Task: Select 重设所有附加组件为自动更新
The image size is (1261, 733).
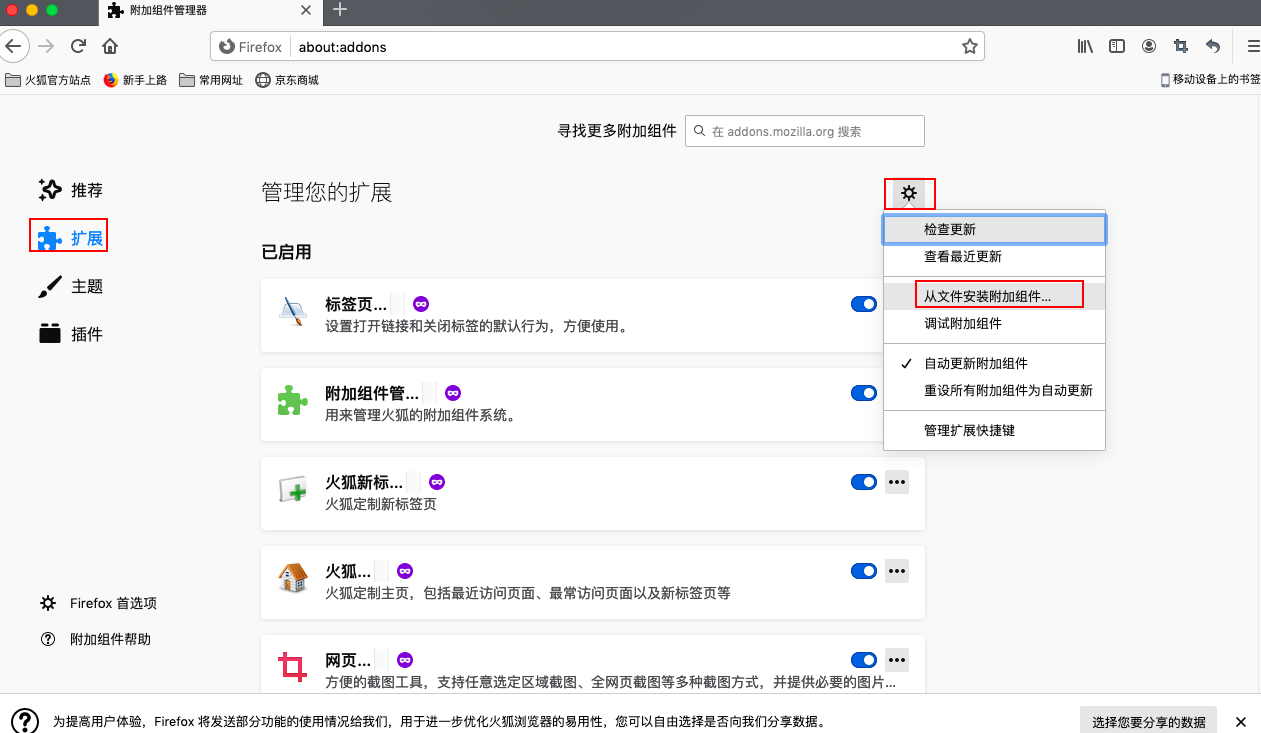Action: (995, 390)
